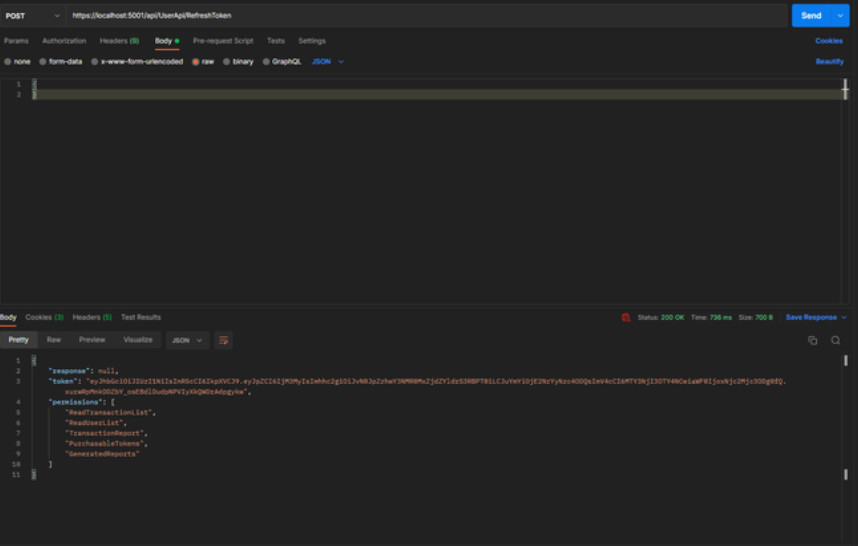Click the red network globe icon beside Status
Viewport: 858px width, 546px height.
click(x=626, y=317)
